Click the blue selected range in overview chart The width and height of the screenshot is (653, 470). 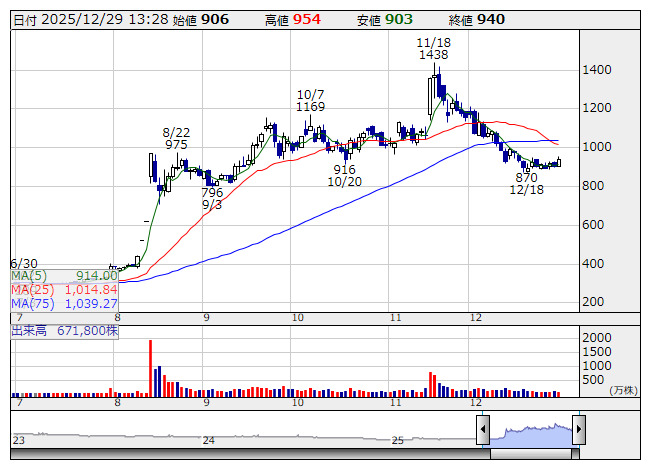coord(531,435)
